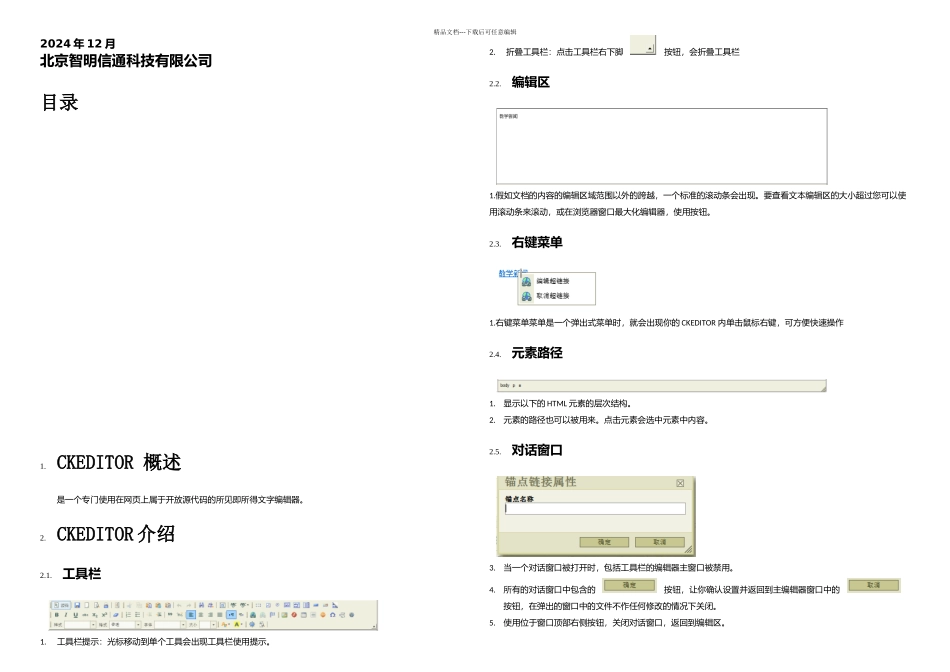Viewport: 950px width, 672px height.
Task: Click the blue 数学新闻 hyperlink
Action: pos(510,273)
